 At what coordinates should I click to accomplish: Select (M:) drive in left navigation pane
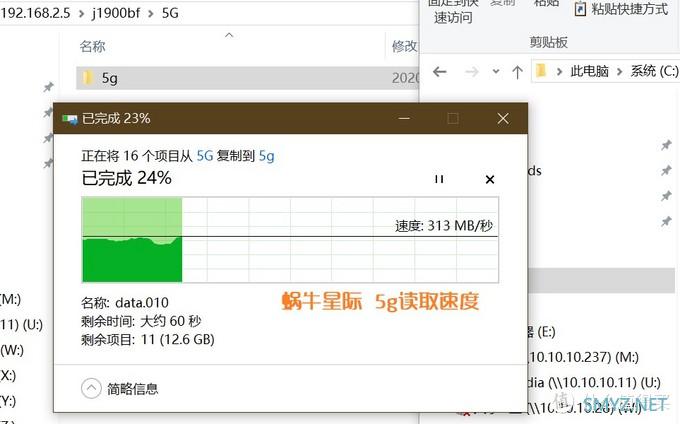pyautogui.click(x=10, y=299)
